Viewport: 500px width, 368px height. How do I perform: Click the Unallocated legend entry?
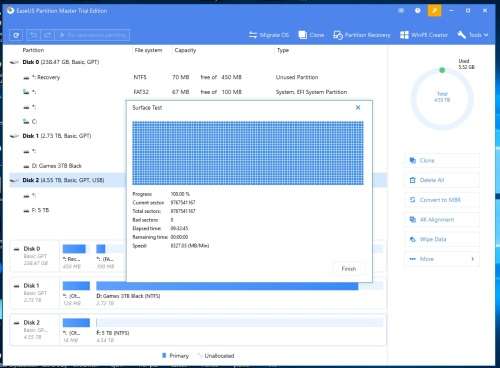coord(216,356)
